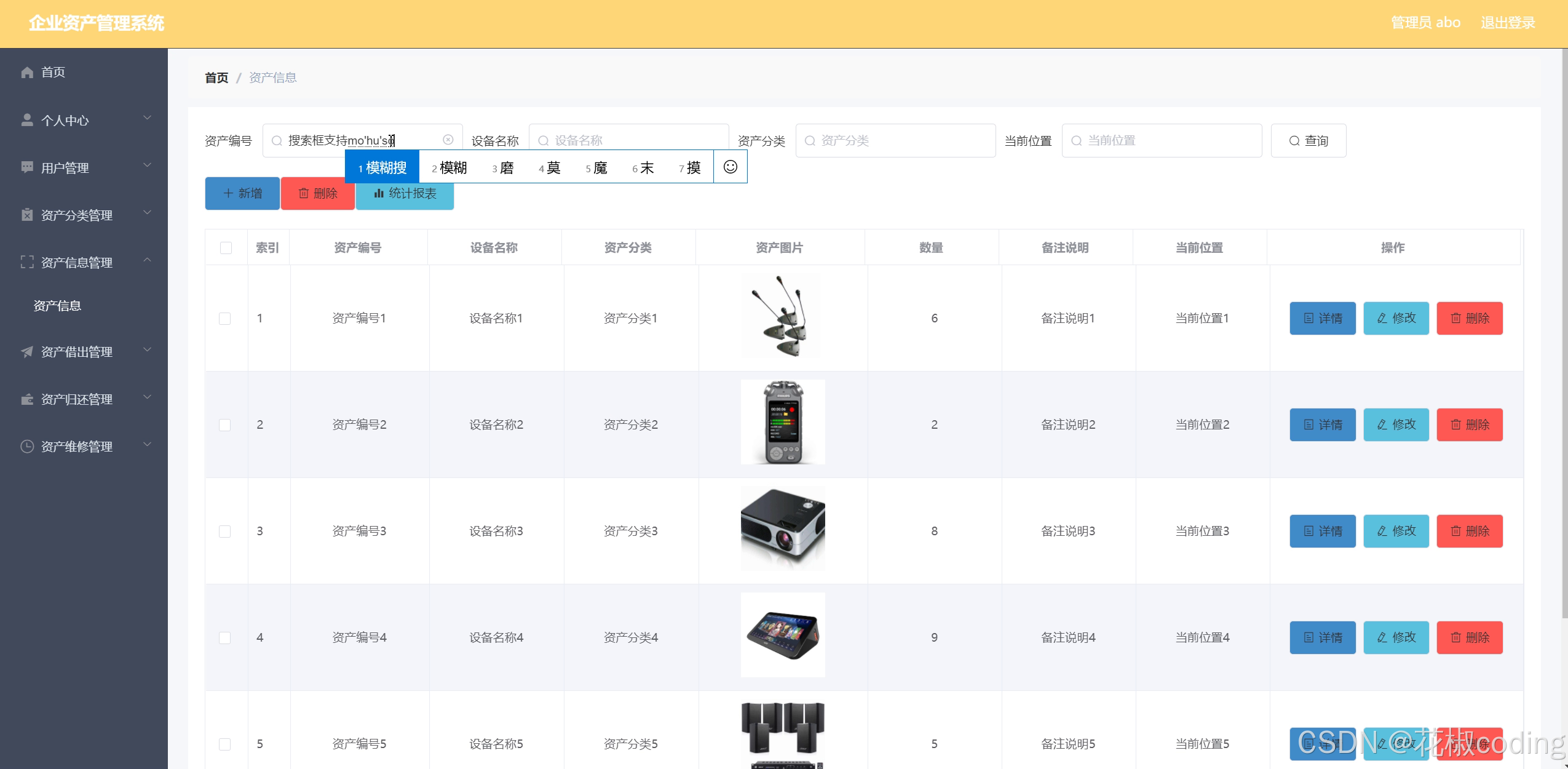
Task: Expand the 用户管理 dropdown arrow
Action: (x=146, y=165)
